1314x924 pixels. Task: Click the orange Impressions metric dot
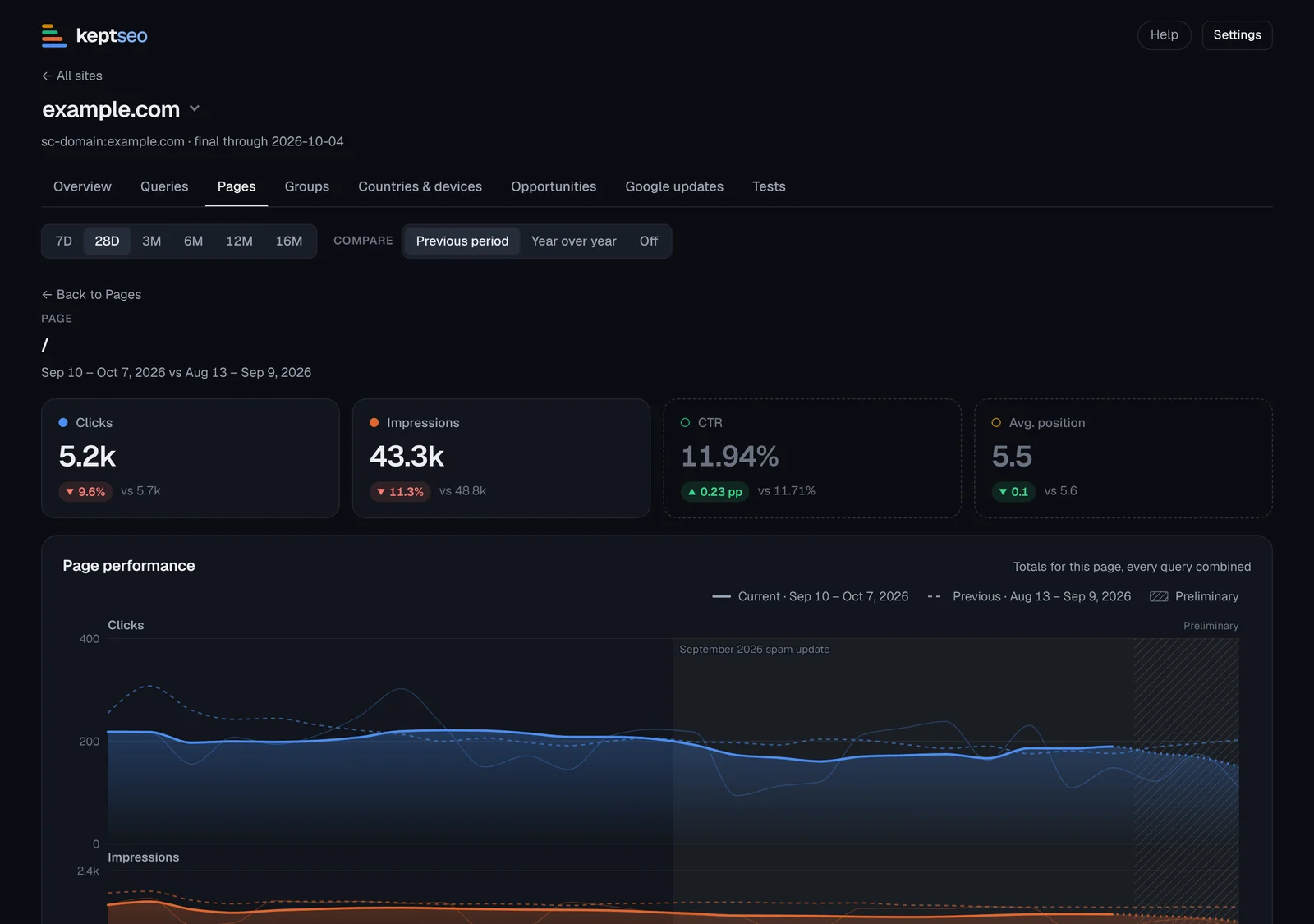click(x=374, y=422)
